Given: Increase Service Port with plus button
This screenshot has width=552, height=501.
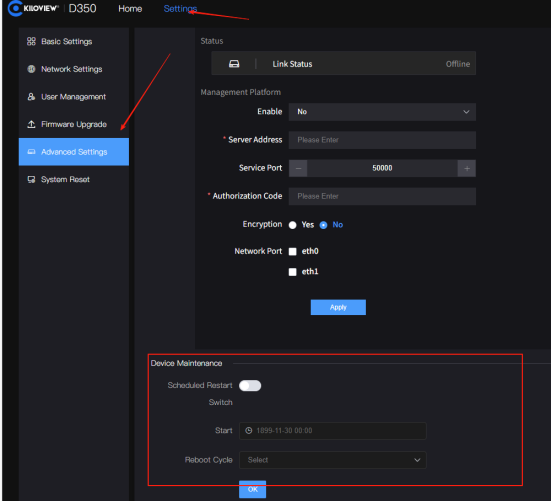Looking at the screenshot, I should point(467,168).
